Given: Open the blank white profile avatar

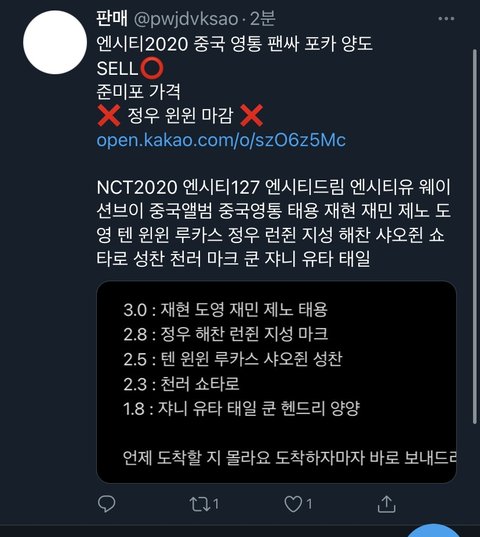Looking at the screenshot, I should (x=55, y=42).
